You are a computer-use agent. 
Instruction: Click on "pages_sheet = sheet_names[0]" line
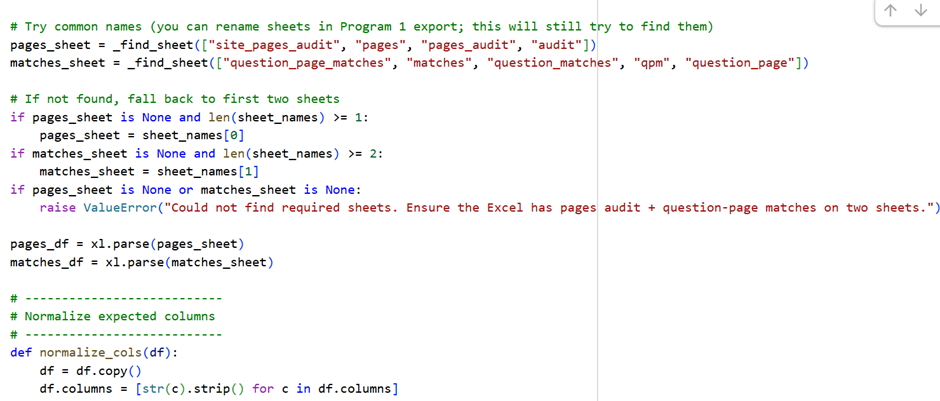point(142,135)
